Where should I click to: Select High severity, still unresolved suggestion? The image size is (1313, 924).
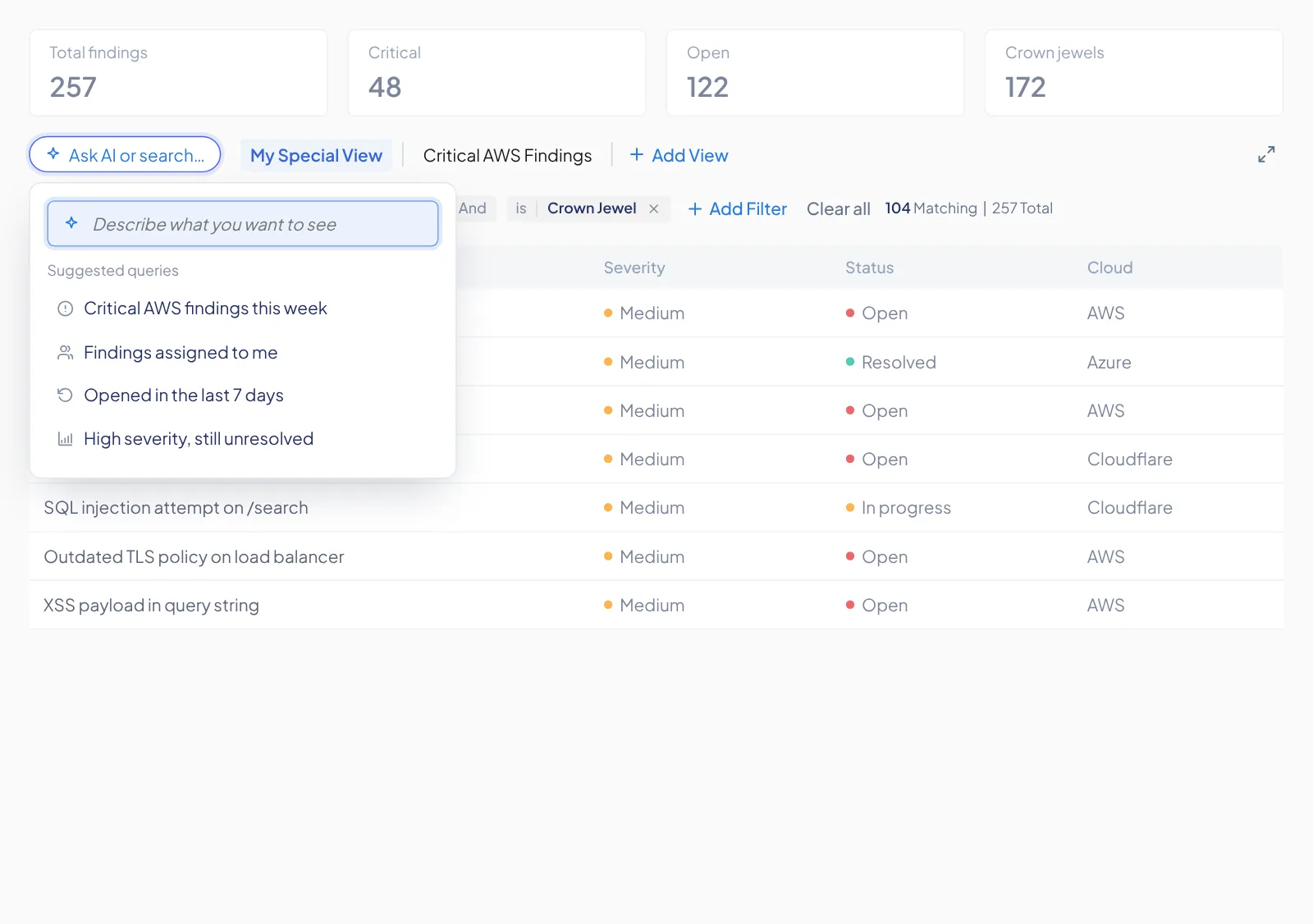pyautogui.click(x=243, y=439)
